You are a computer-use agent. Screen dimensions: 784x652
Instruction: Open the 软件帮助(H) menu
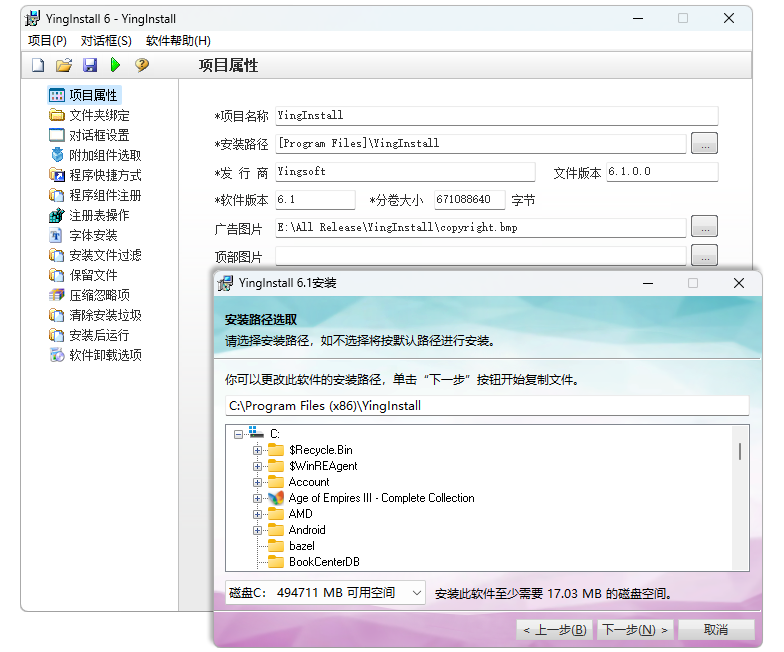pyautogui.click(x=178, y=41)
